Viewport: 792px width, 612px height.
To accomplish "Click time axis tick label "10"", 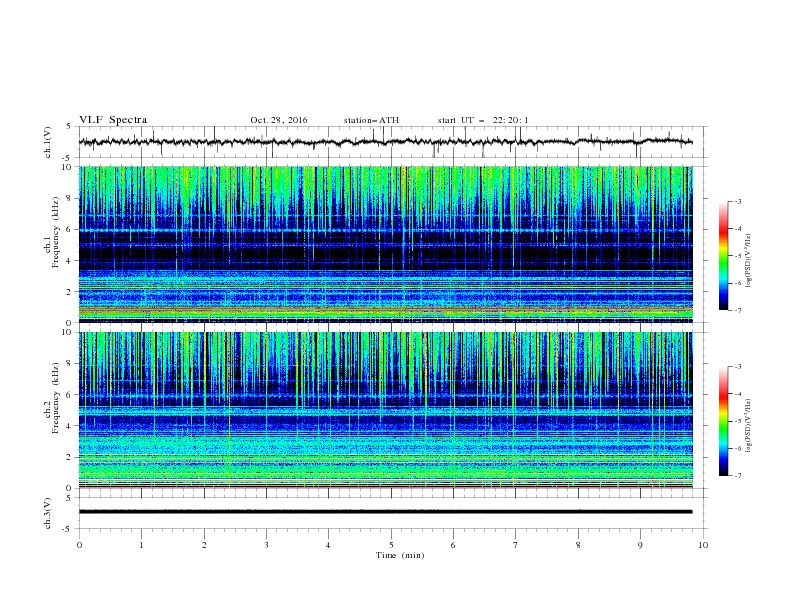I will pyautogui.click(x=703, y=545).
